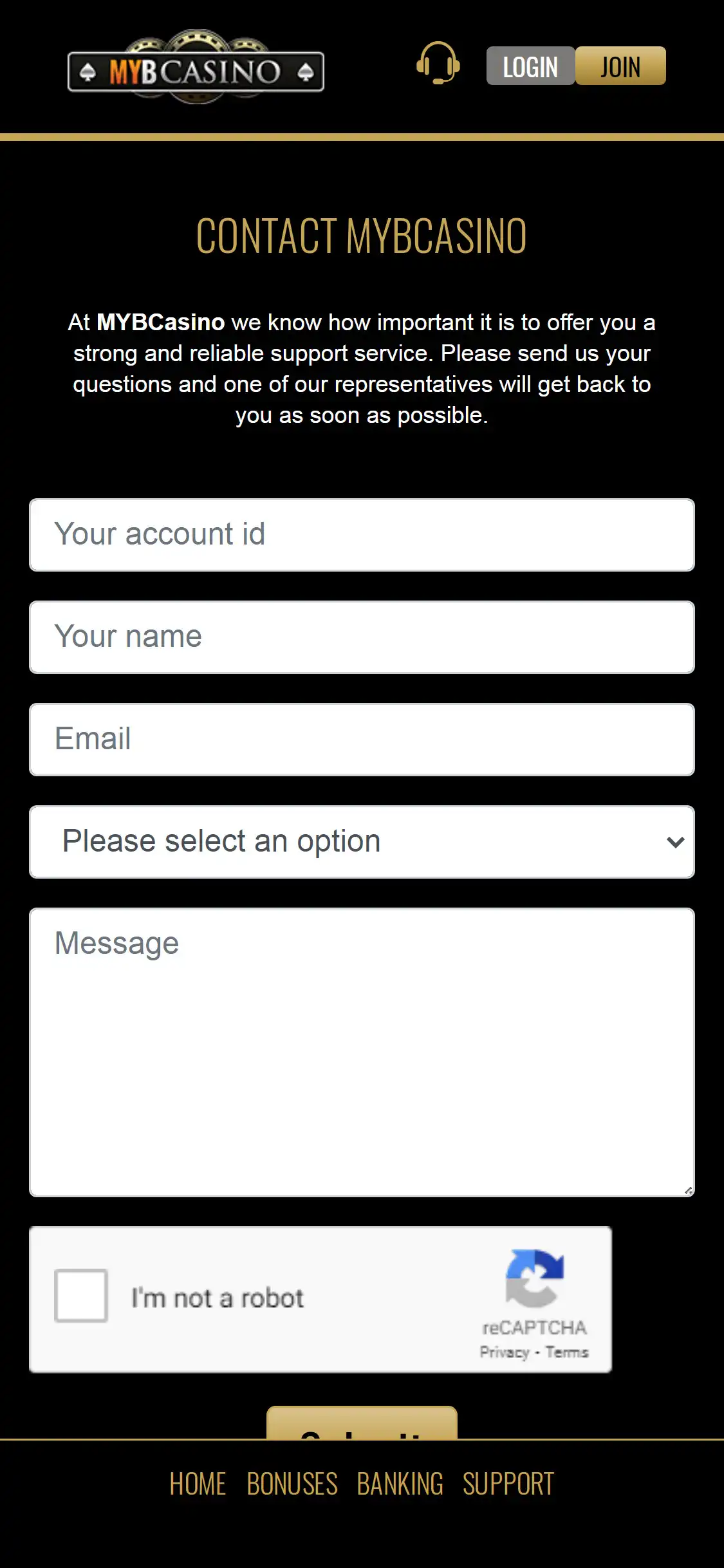Screen dimensions: 724x1568
Task: Click into the Message text area
Action: (362, 1052)
